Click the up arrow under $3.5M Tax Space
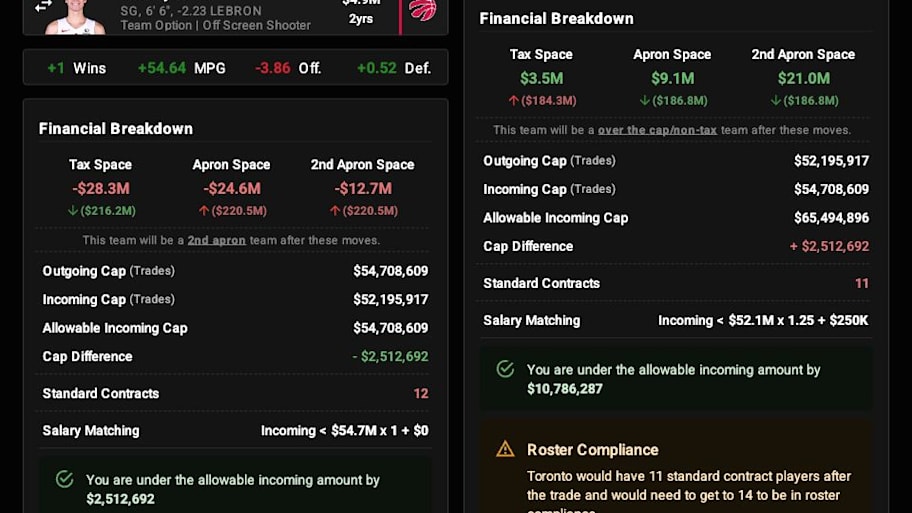This screenshot has height=513, width=912. pos(513,101)
